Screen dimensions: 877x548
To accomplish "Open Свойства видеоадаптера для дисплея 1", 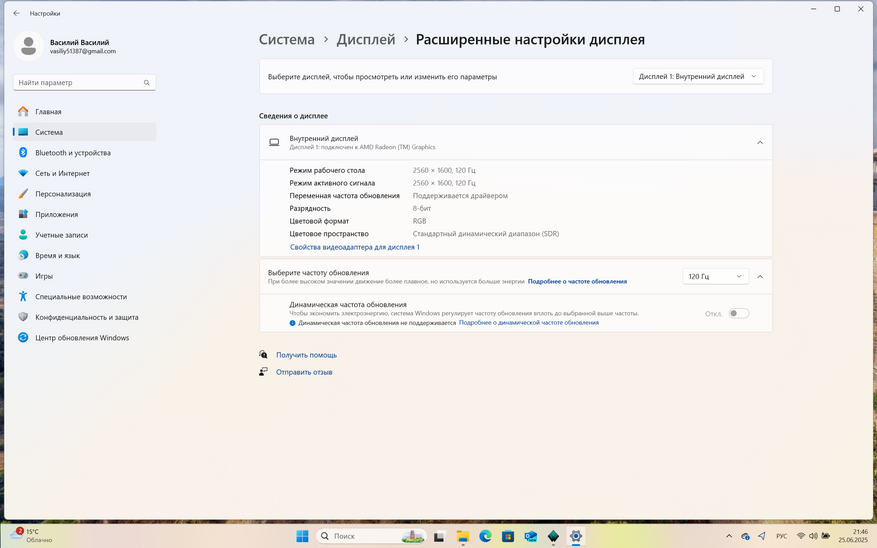I will (355, 247).
